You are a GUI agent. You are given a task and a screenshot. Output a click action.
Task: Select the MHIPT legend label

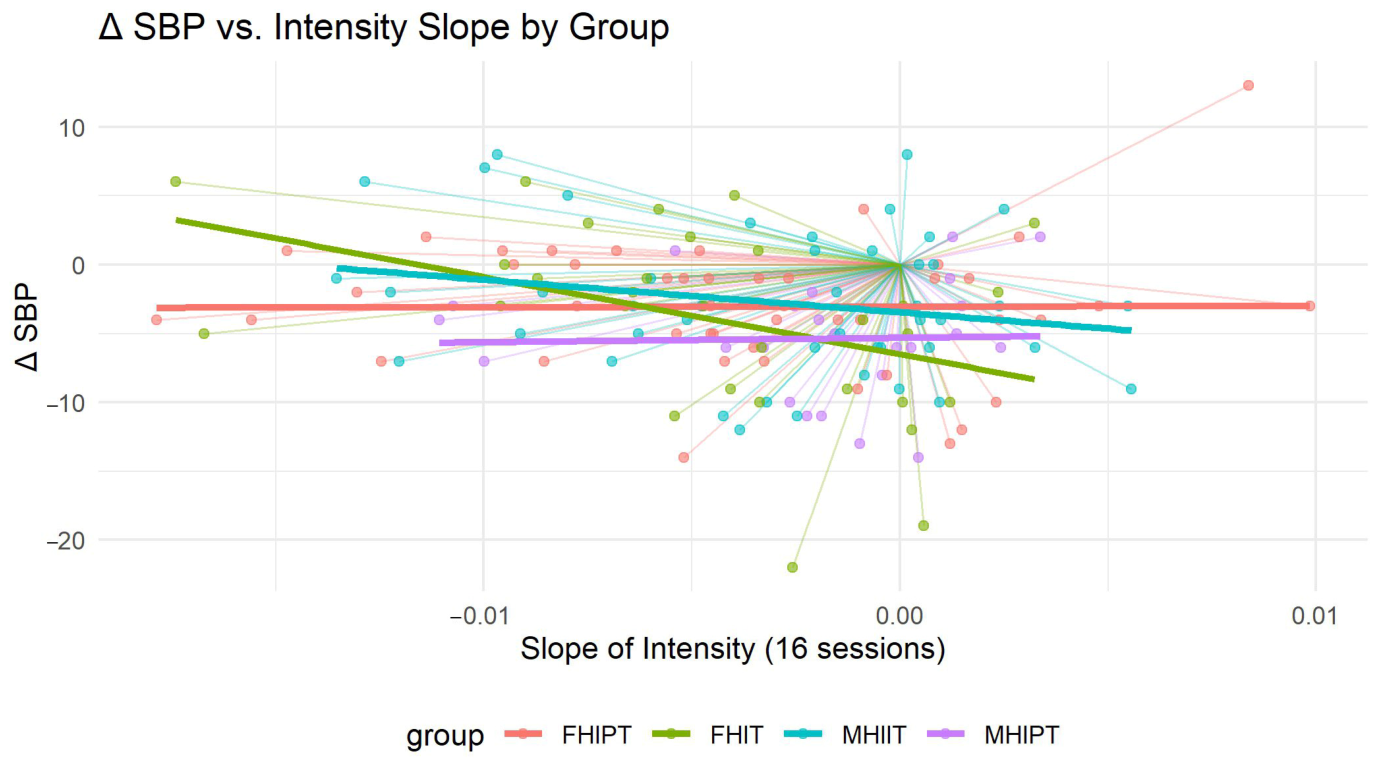(1019, 735)
